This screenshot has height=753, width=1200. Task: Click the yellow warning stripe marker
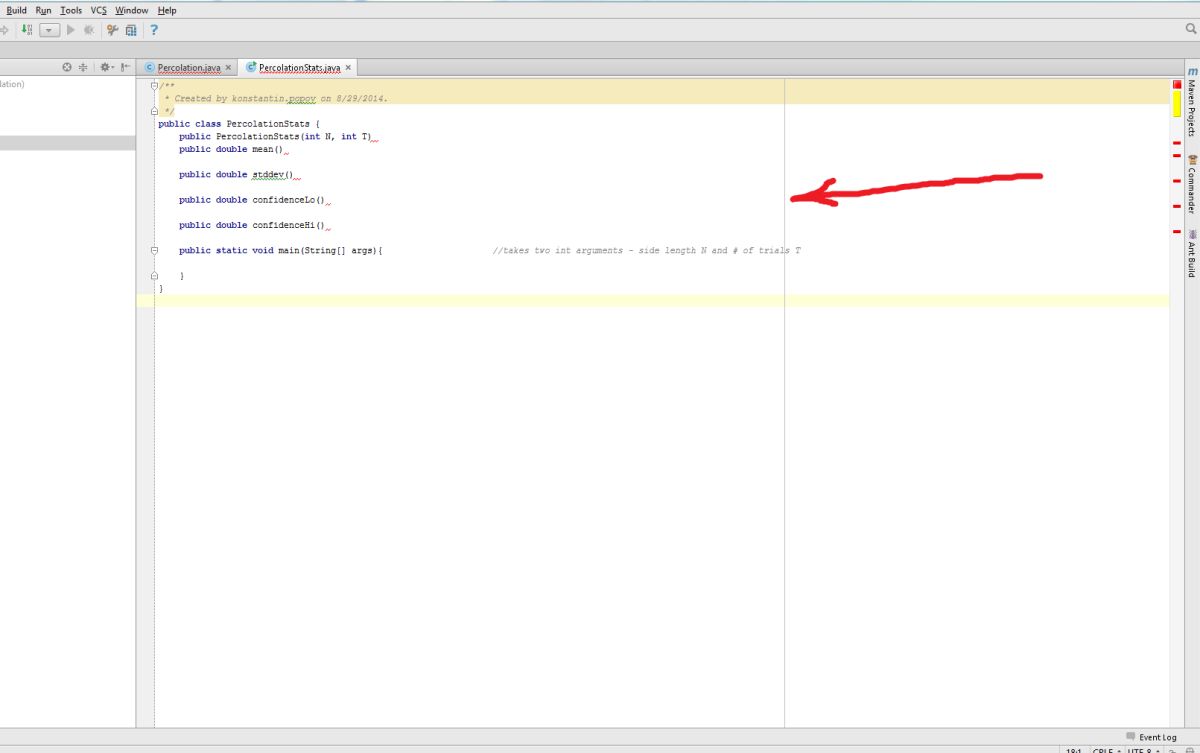click(x=1177, y=104)
